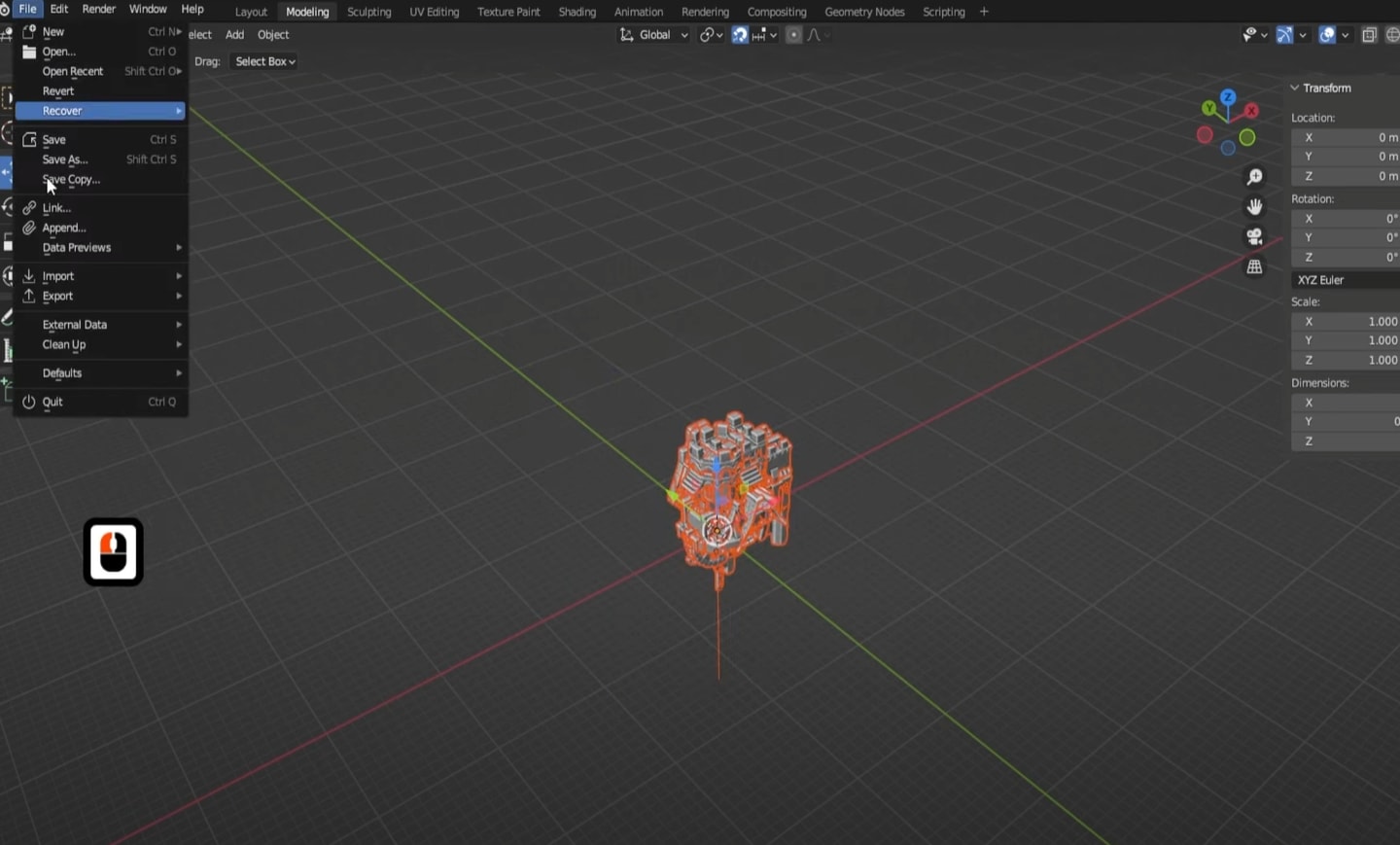Open the proportional falloff curve dropdown
The width and height of the screenshot is (1400, 845).
[819, 35]
